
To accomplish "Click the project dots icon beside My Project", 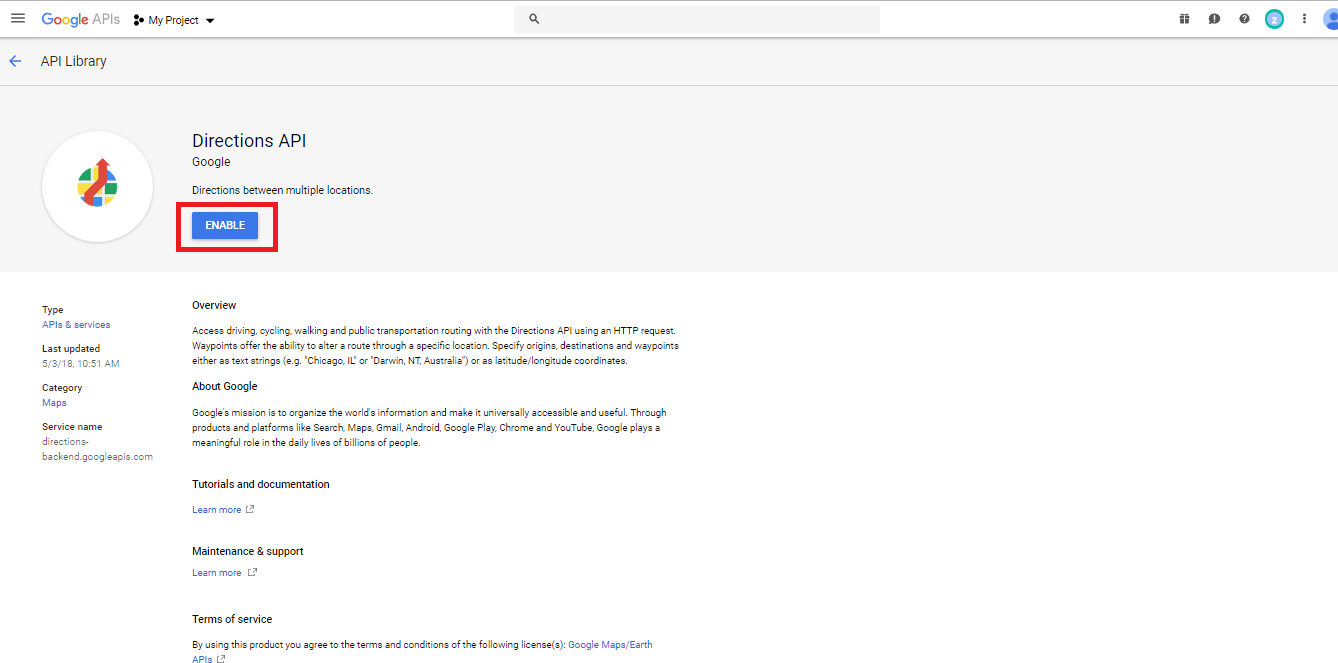I will [x=138, y=20].
